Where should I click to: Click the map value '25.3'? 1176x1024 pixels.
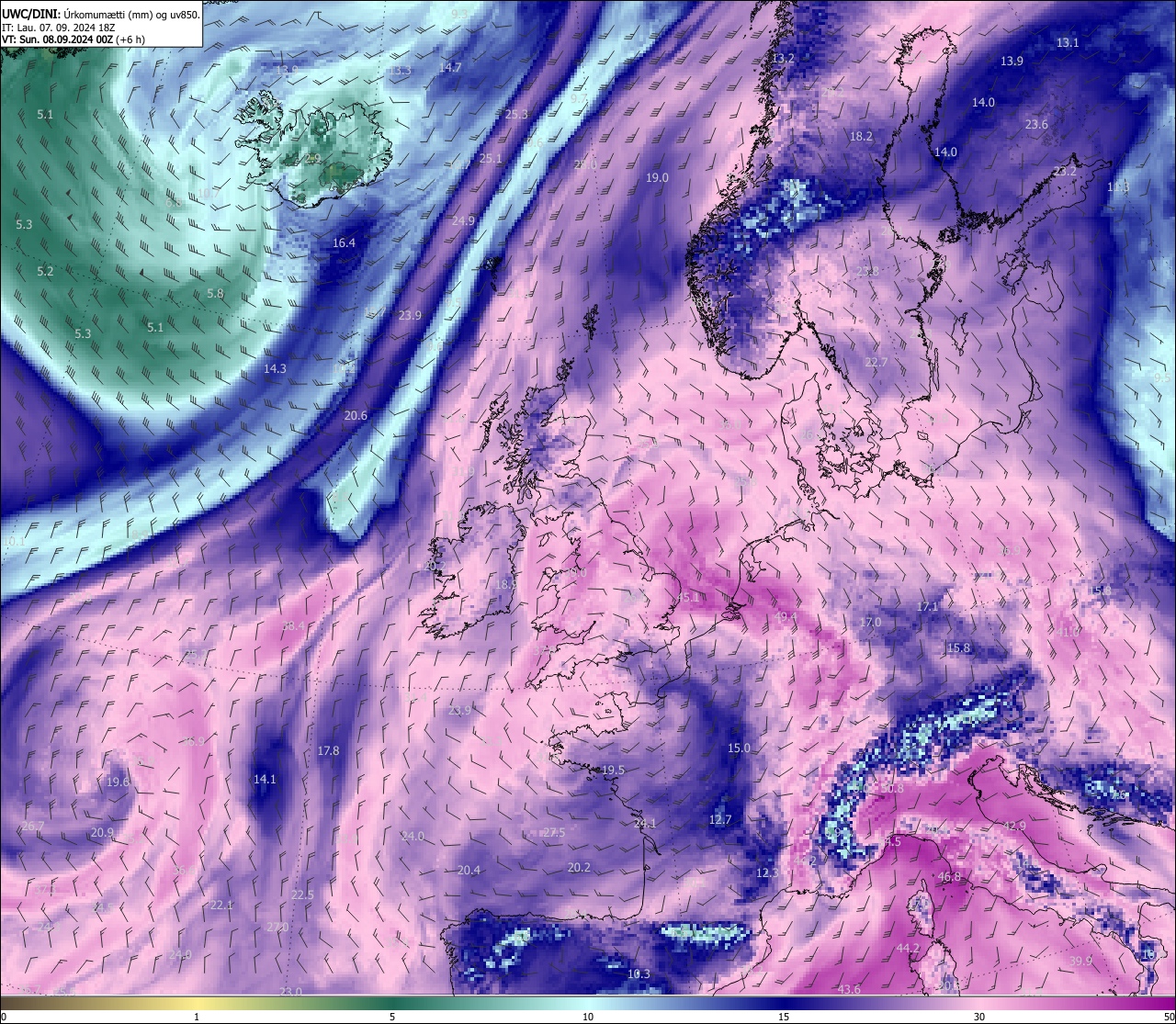(516, 115)
